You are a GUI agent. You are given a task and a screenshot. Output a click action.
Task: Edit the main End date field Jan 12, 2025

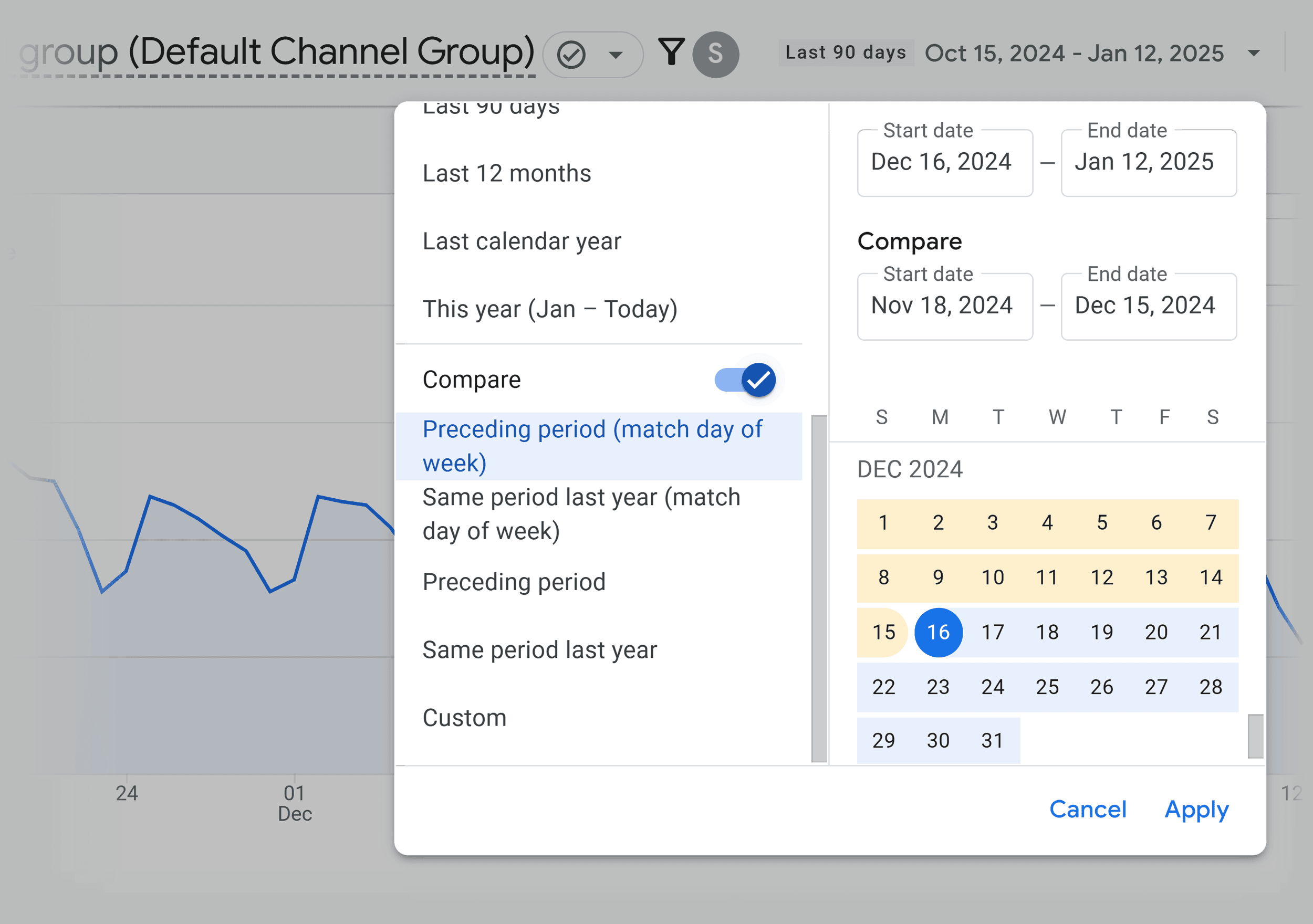click(x=1148, y=163)
